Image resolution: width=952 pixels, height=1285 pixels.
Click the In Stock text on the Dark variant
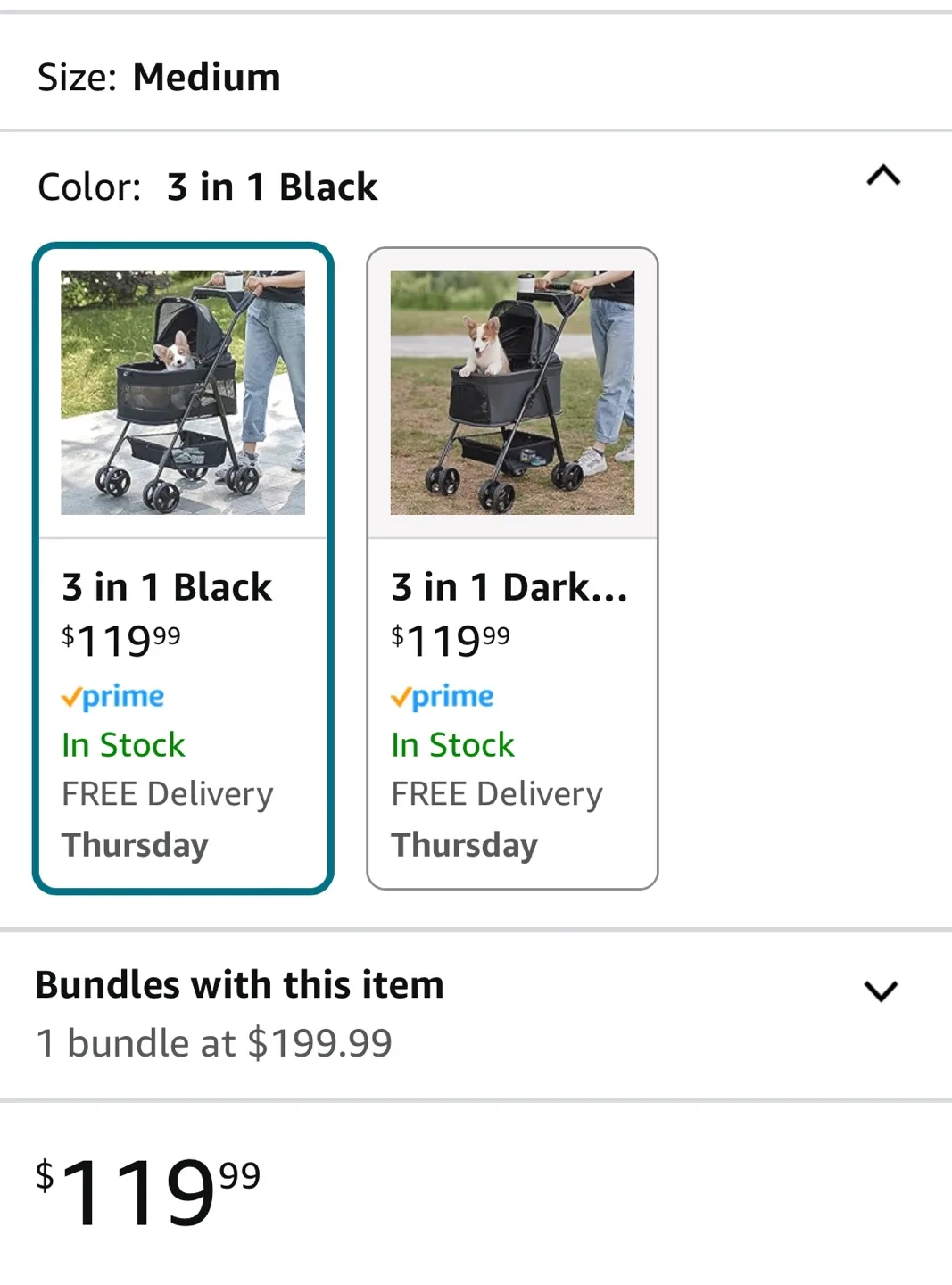tap(451, 744)
